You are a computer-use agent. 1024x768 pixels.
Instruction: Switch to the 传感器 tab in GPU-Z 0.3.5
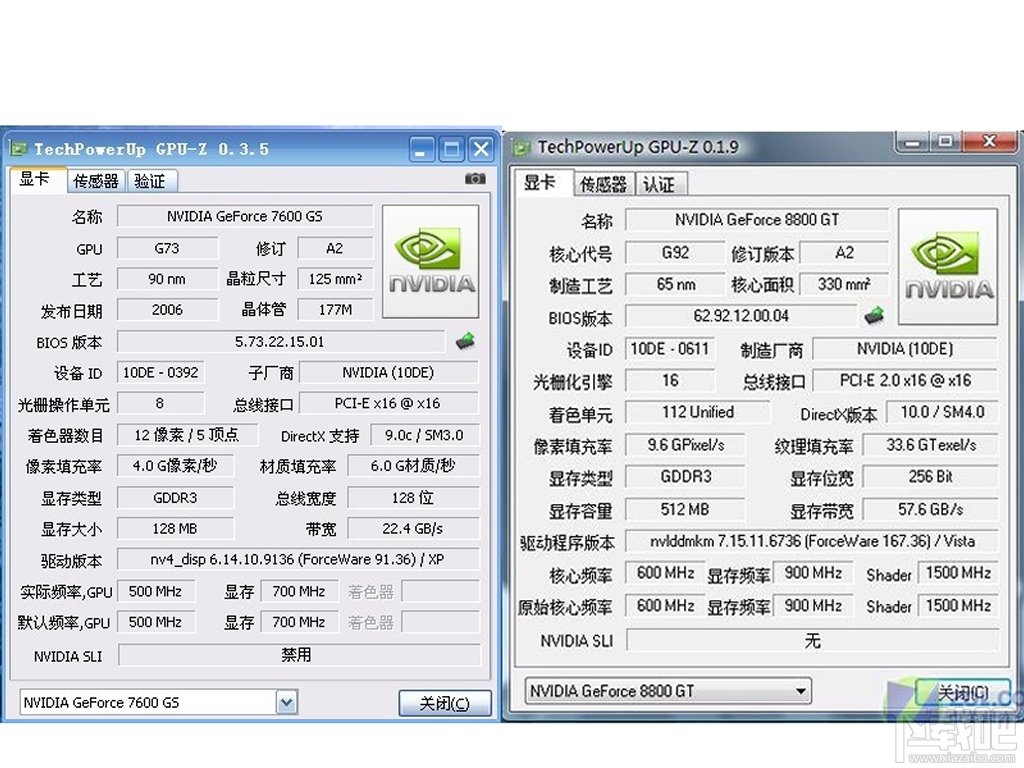click(x=96, y=181)
